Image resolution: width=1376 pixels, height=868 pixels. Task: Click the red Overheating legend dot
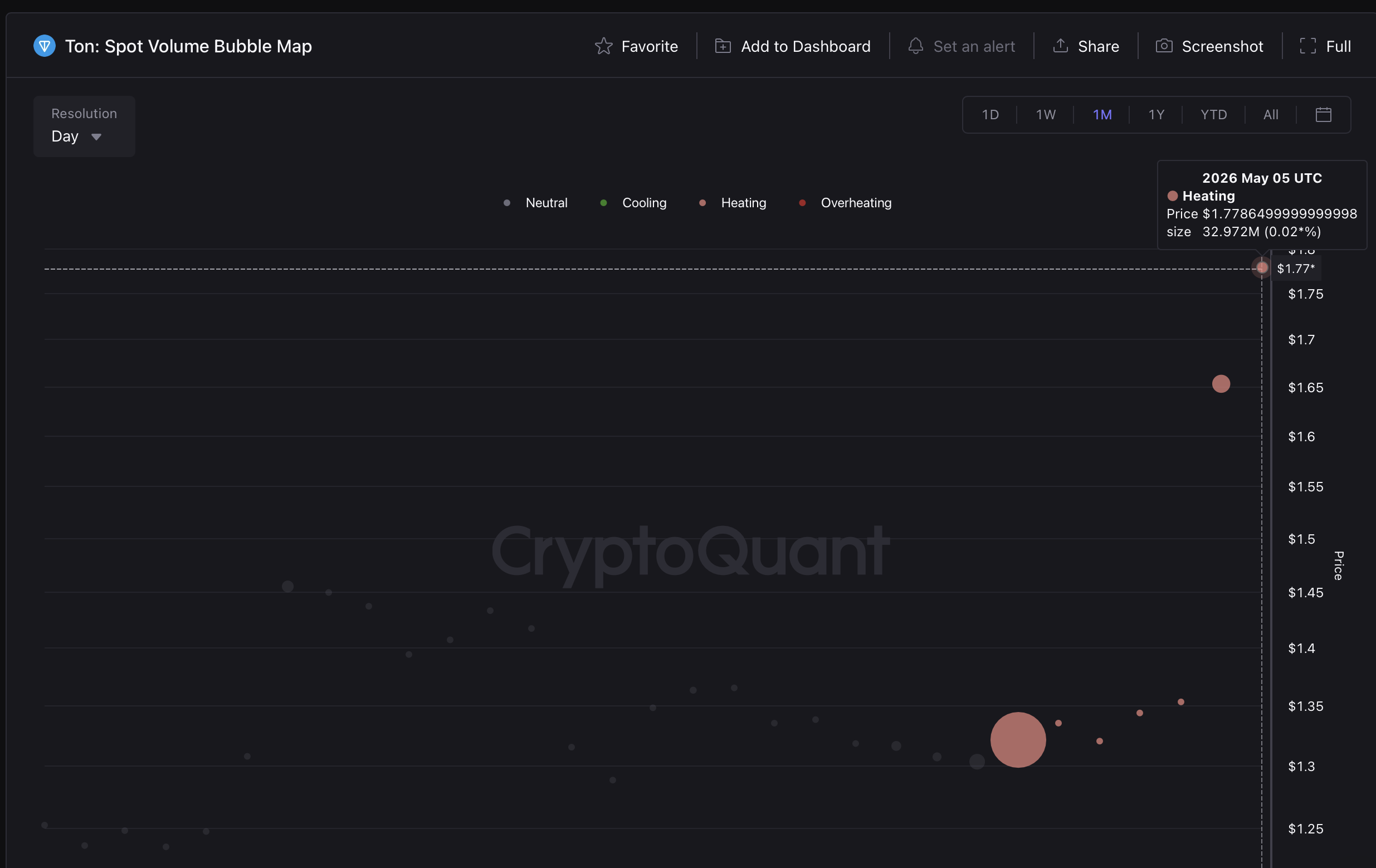[x=802, y=203]
